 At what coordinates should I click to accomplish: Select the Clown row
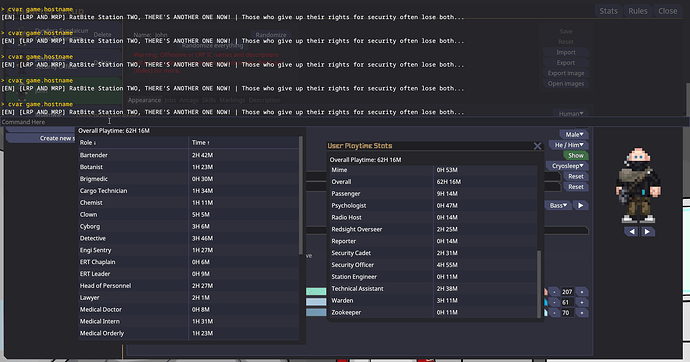click(x=188, y=214)
